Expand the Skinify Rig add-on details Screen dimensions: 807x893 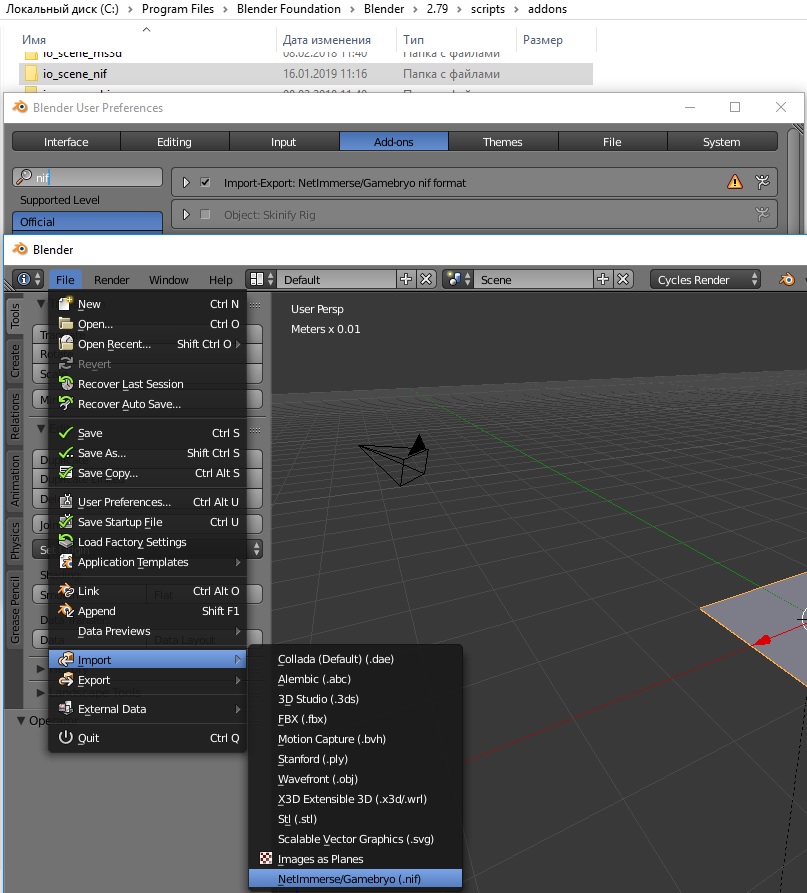186,214
